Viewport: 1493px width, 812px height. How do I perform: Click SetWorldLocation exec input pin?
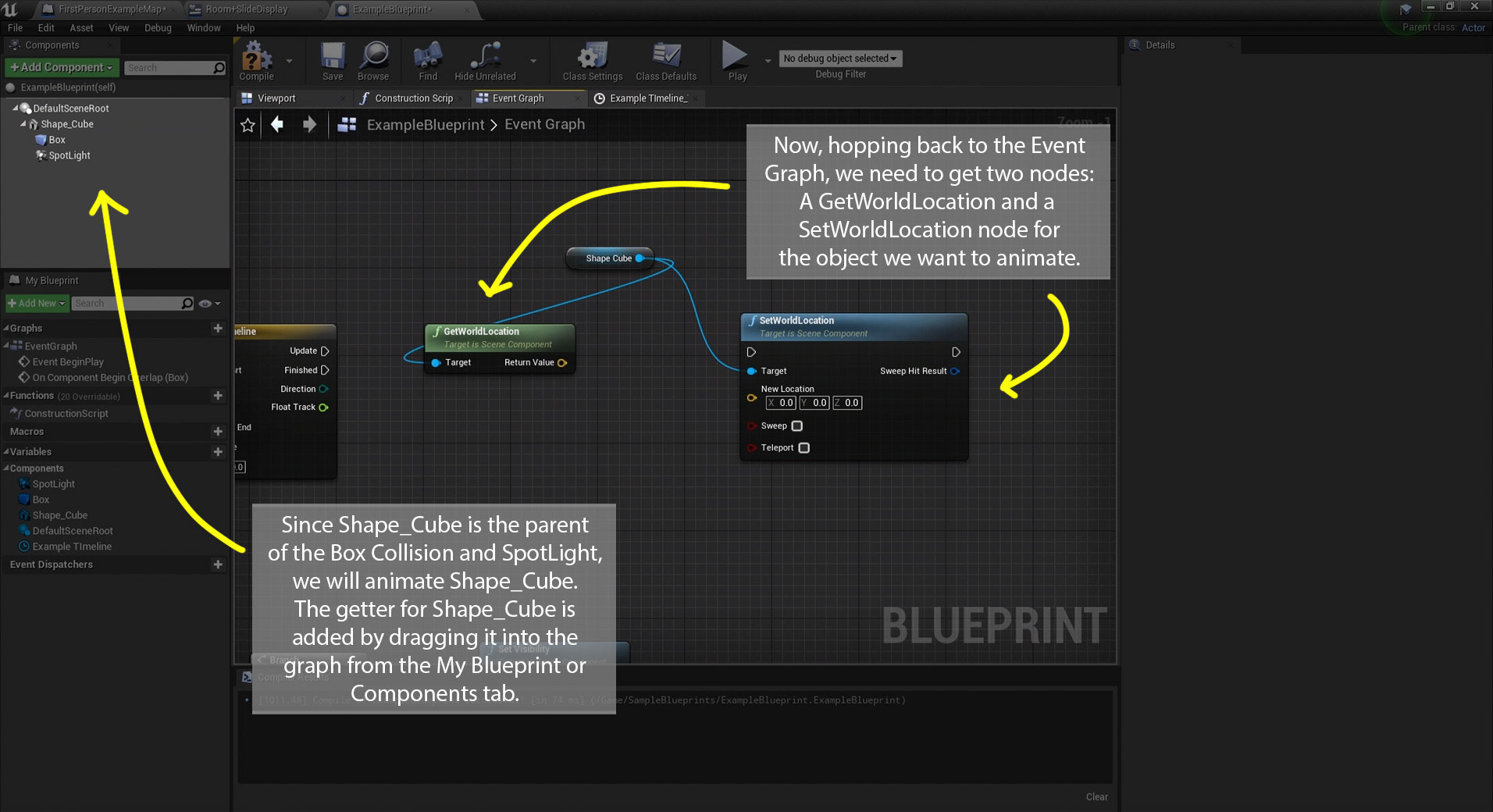(x=751, y=352)
